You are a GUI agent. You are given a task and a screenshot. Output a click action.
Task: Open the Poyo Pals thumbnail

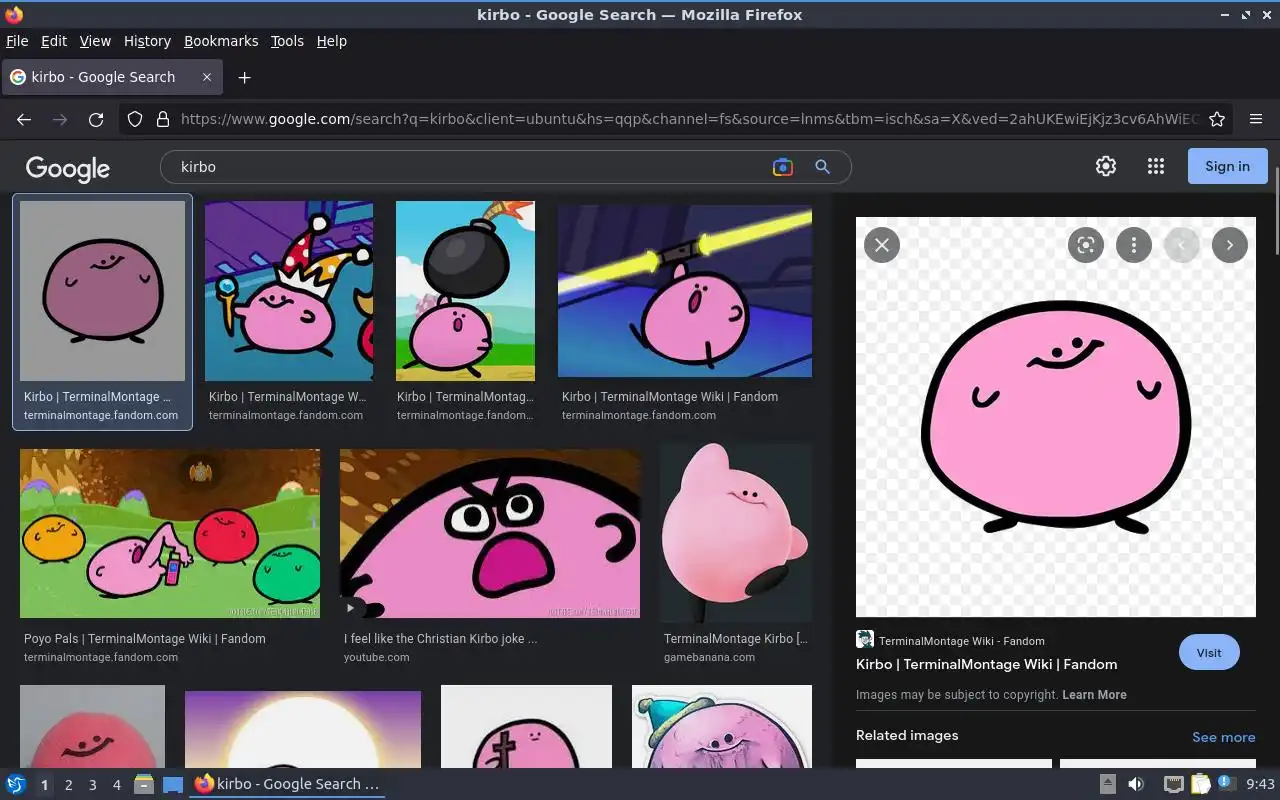pyautogui.click(x=170, y=533)
